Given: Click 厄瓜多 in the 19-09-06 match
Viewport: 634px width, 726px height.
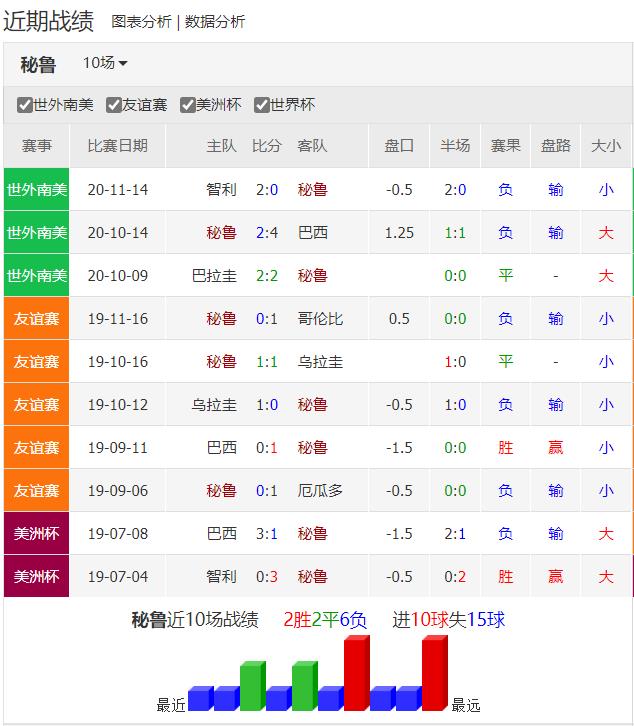Looking at the screenshot, I should coord(320,491).
